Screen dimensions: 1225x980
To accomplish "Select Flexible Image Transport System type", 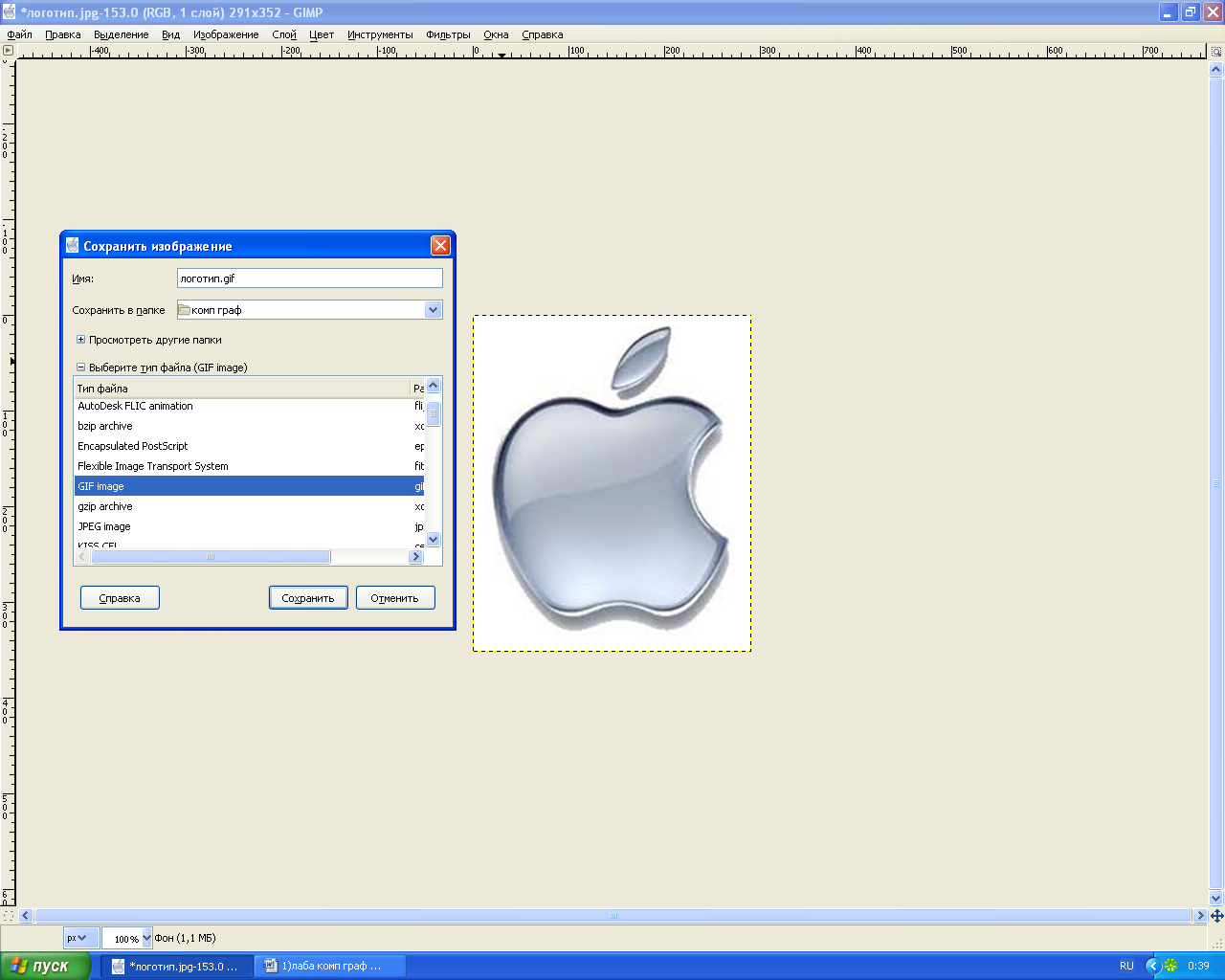I will tap(250, 466).
